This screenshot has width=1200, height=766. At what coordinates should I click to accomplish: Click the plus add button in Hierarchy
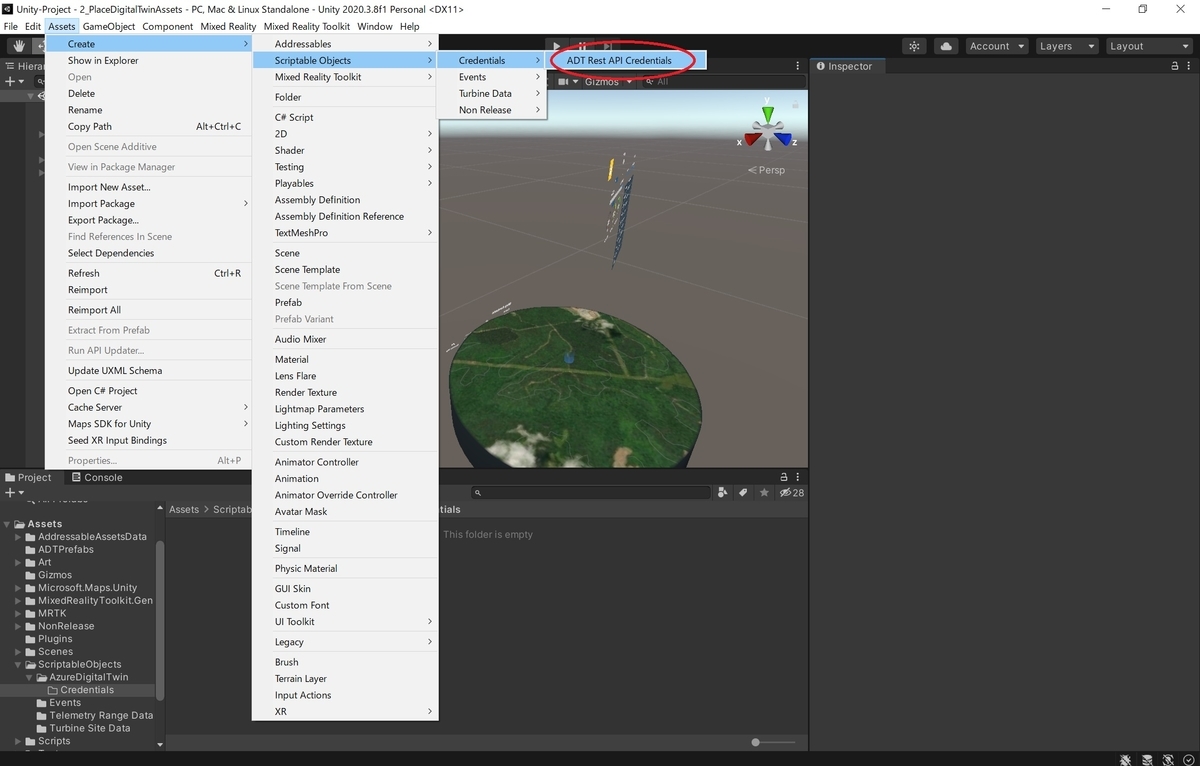[13, 81]
